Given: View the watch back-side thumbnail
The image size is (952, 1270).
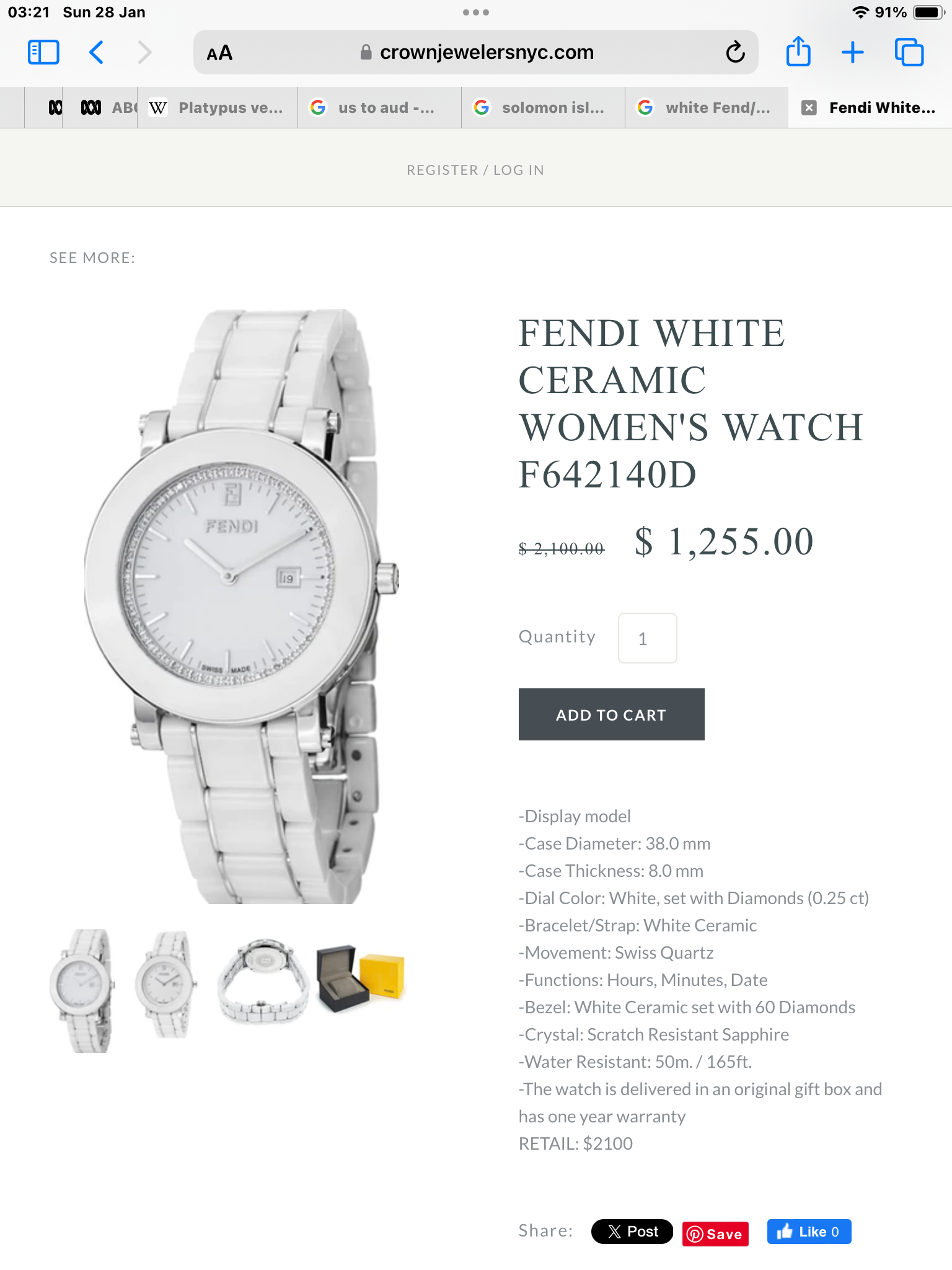Looking at the screenshot, I should [x=263, y=981].
